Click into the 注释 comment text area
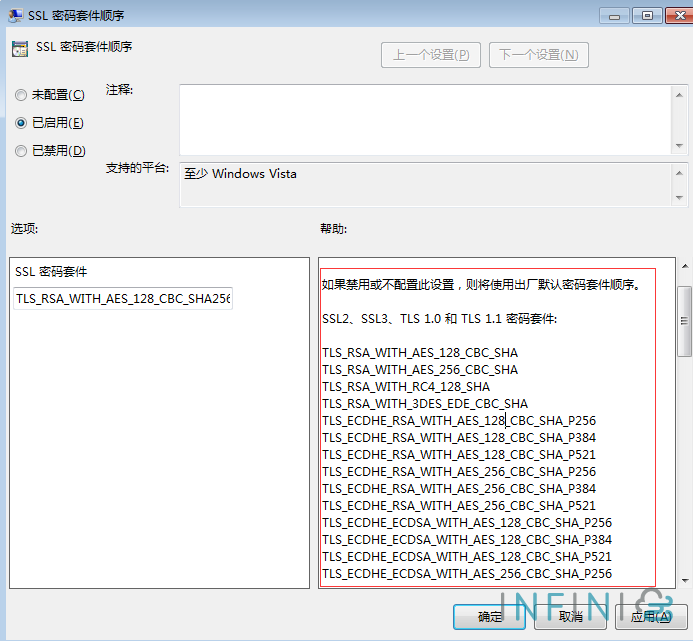The image size is (693, 641). (425, 120)
